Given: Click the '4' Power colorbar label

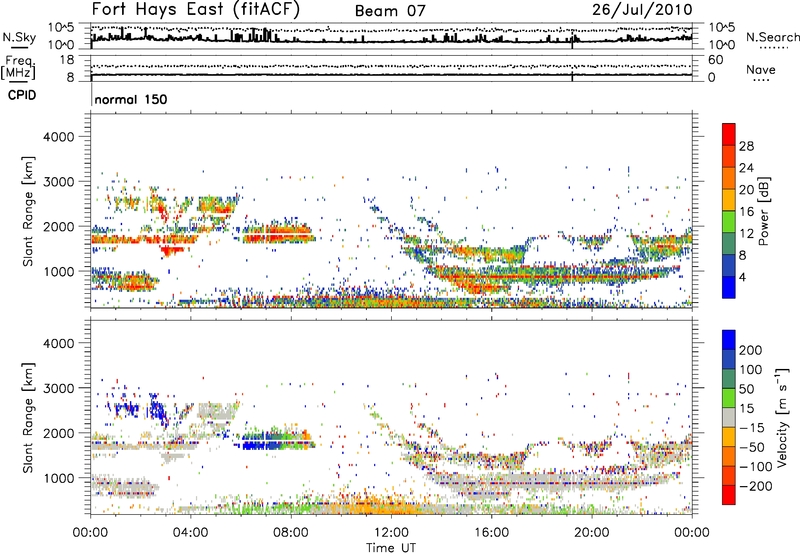Looking at the screenshot, I should [x=743, y=277].
